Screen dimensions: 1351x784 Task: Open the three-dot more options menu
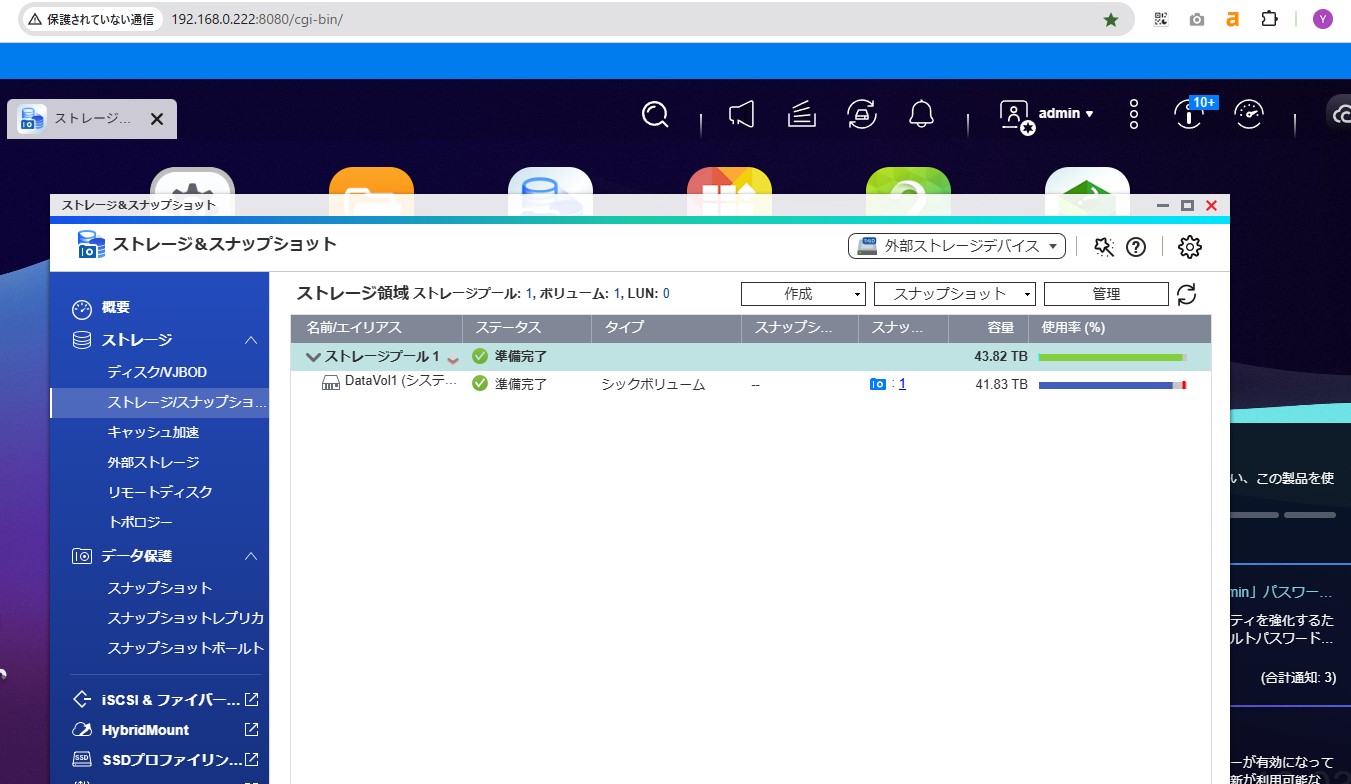(x=1133, y=115)
